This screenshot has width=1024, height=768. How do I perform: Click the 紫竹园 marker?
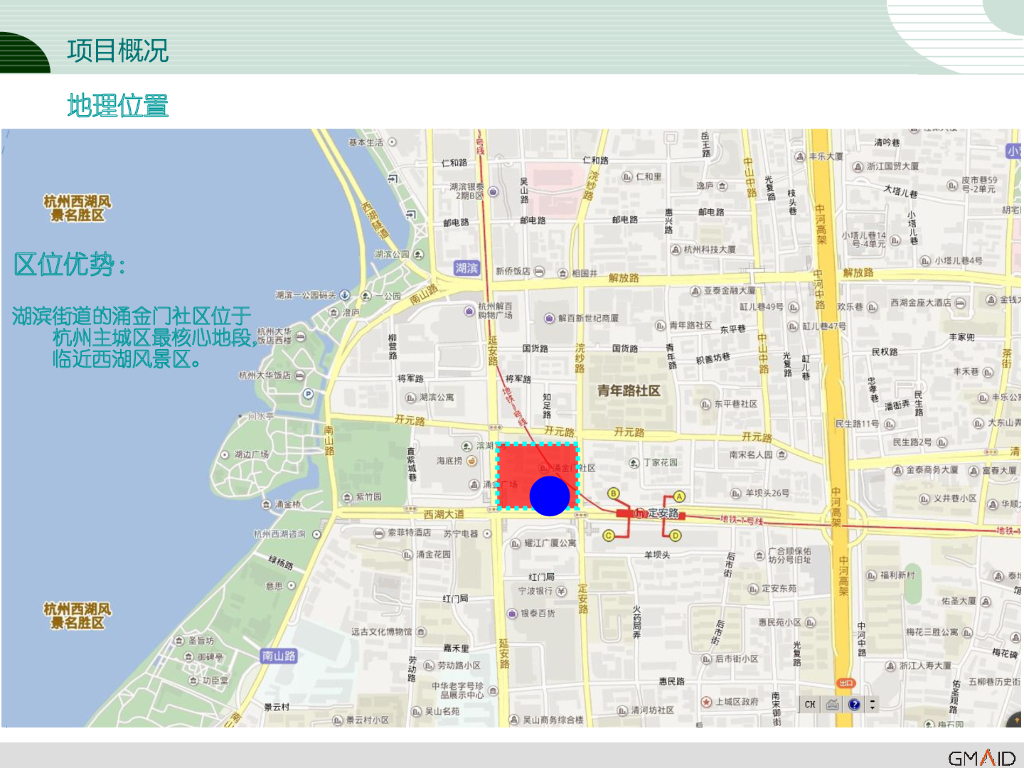click(x=347, y=497)
